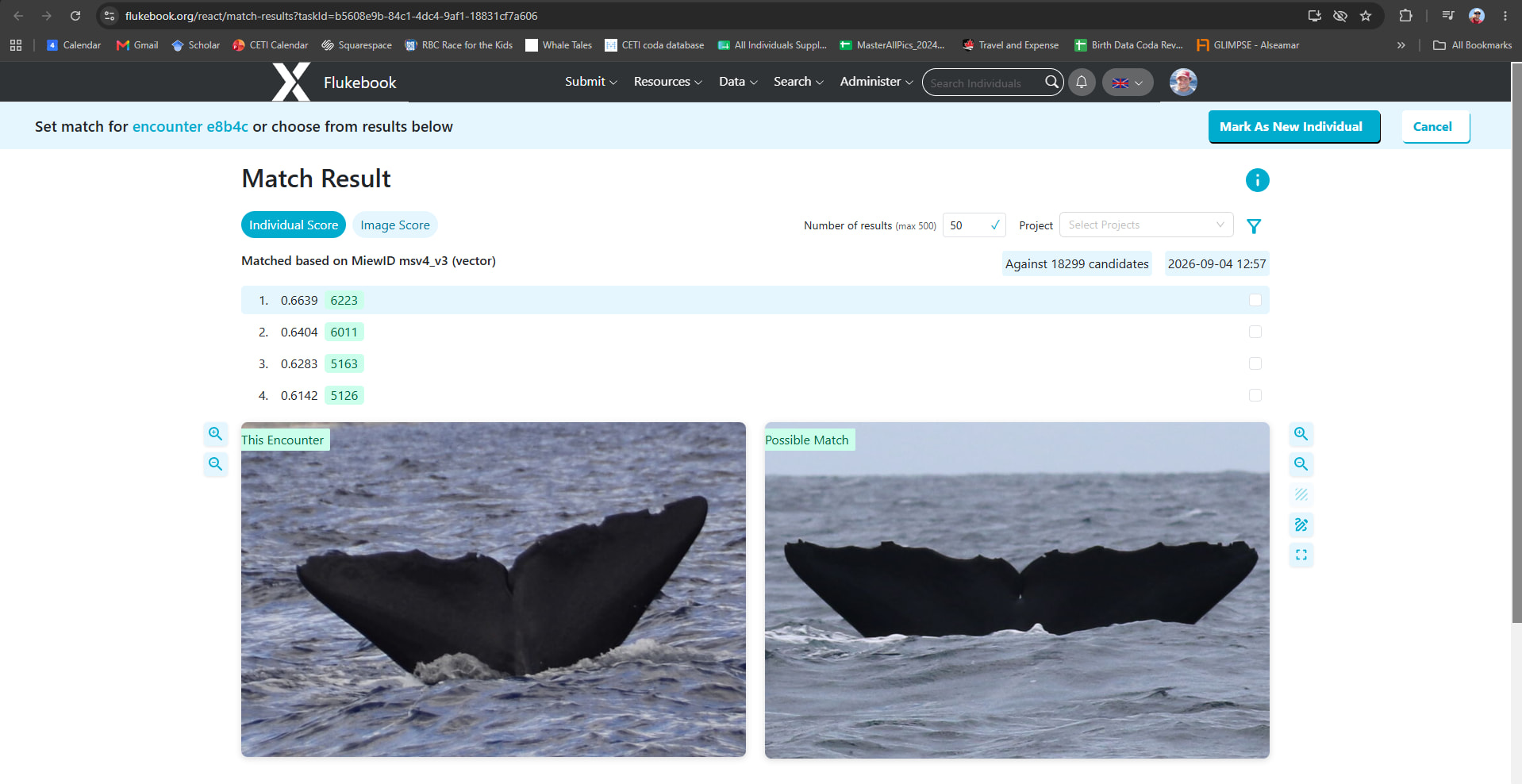
Task: Zoom in on This Encounter image
Action: pos(216,434)
